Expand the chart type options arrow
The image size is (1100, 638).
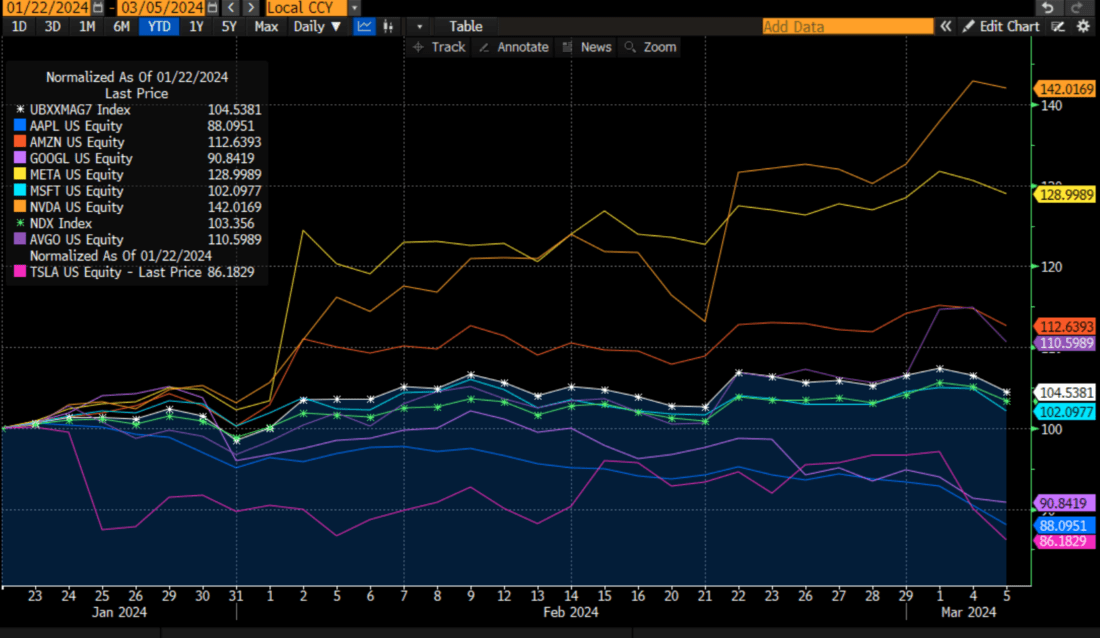tap(419, 26)
